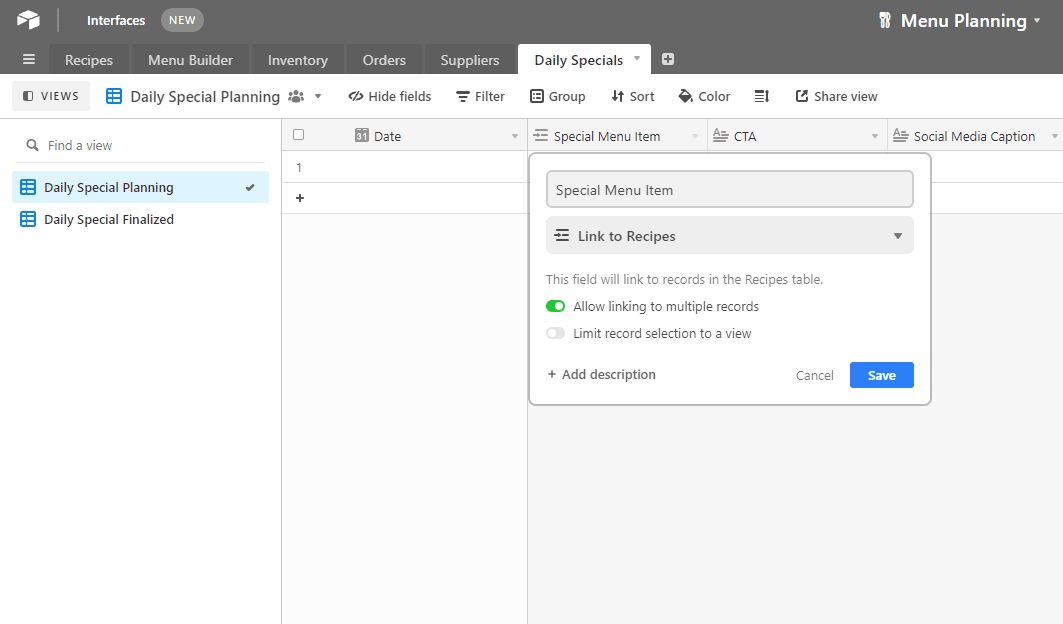Check the select-all rows checkbox
This screenshot has width=1063, height=624.
pos(298,135)
